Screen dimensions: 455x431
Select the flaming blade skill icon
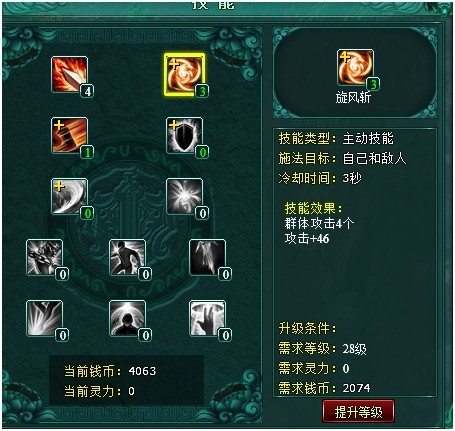coord(69,74)
